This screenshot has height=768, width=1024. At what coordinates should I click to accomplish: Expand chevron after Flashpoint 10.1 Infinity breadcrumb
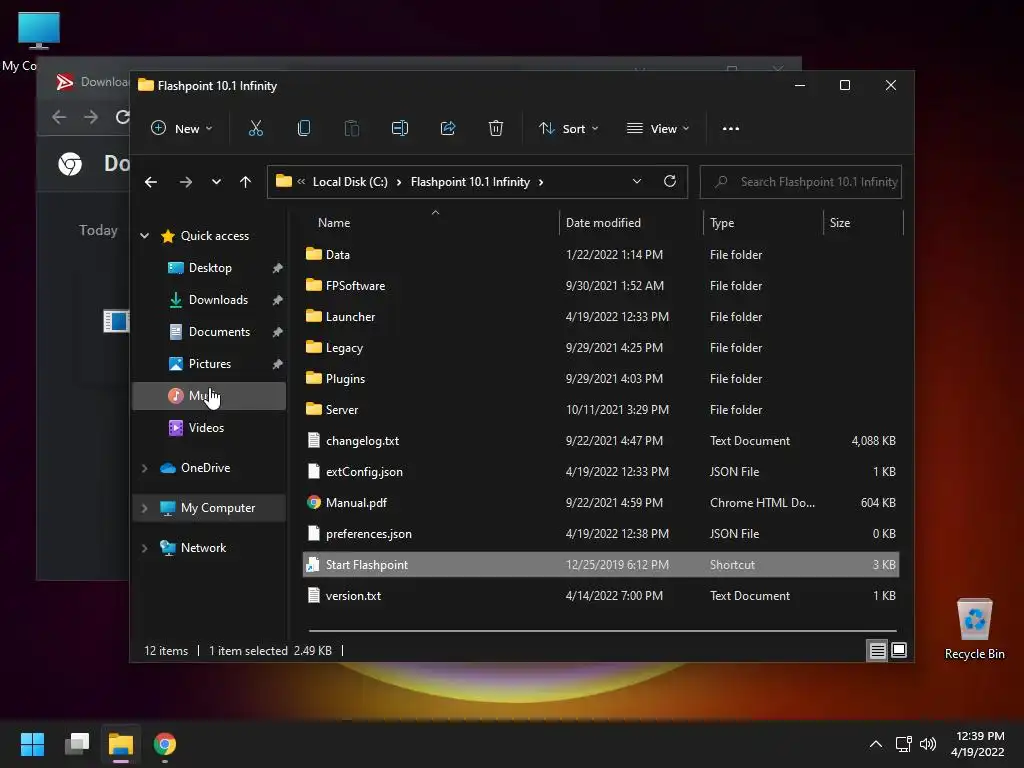point(541,182)
